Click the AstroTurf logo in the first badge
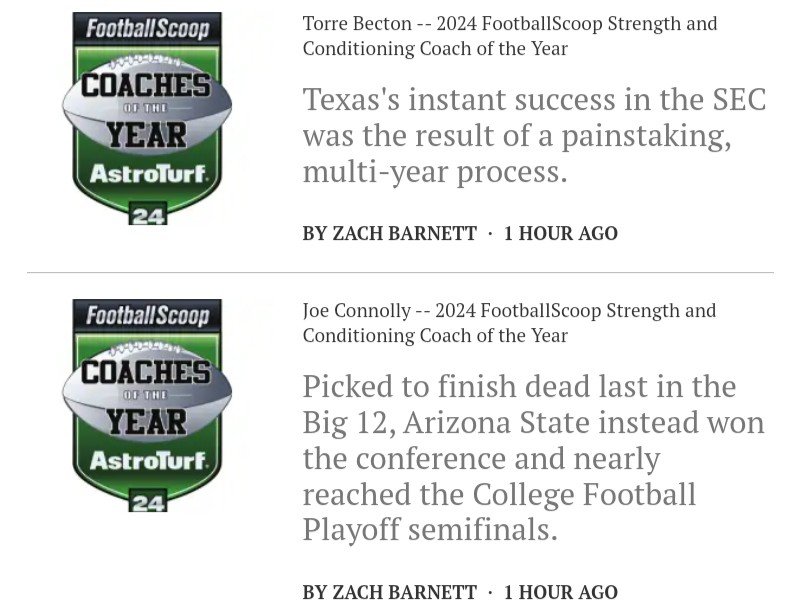Viewport: 800px width, 612px height. pyautogui.click(x=148, y=174)
